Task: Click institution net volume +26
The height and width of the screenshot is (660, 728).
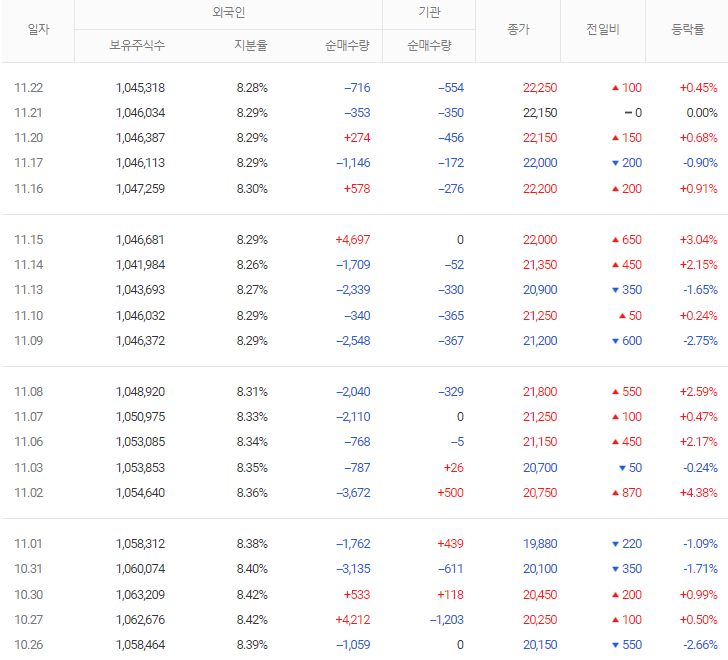Action: 454,468
